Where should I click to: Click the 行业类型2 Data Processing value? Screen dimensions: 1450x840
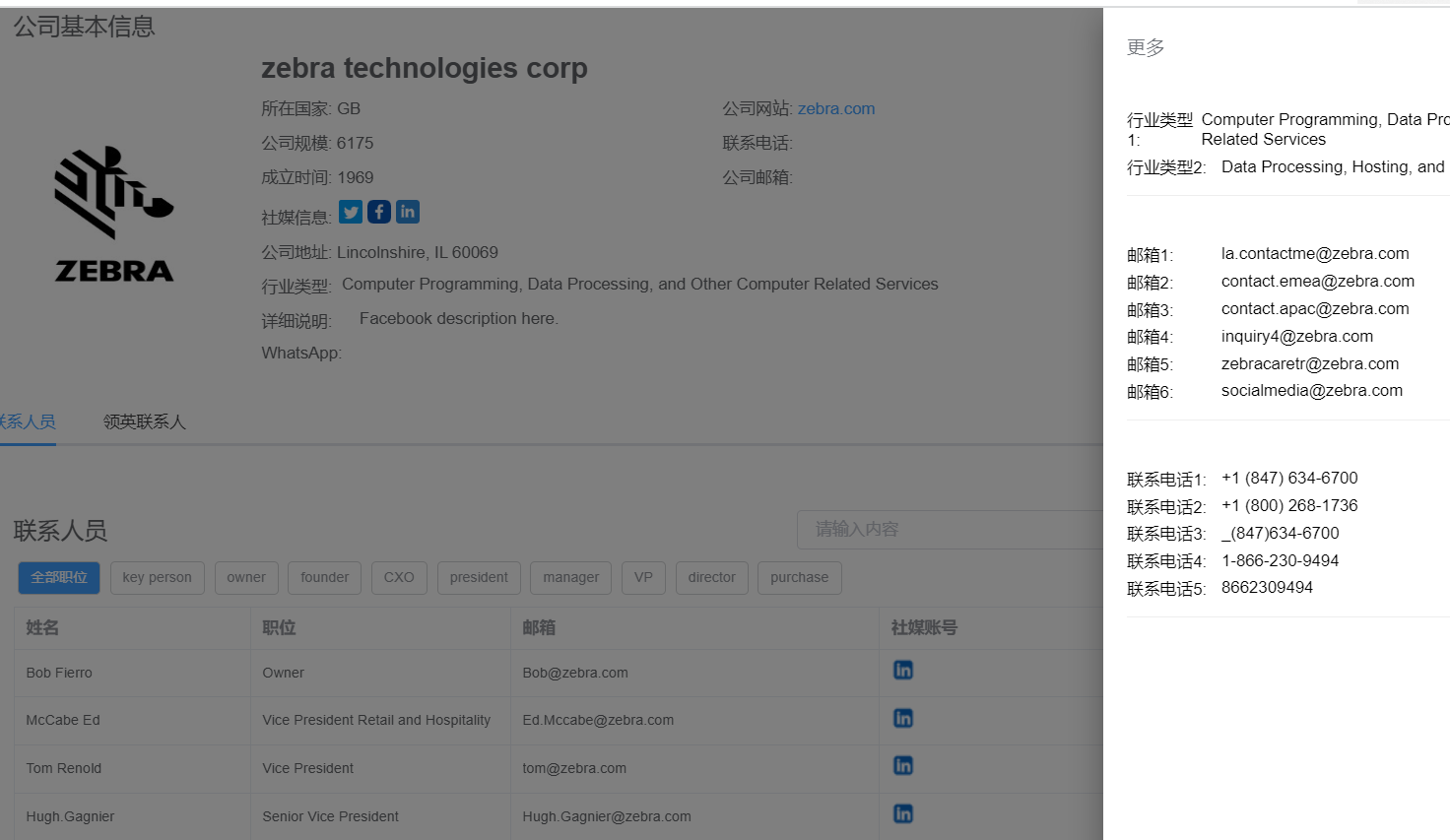1335,167
